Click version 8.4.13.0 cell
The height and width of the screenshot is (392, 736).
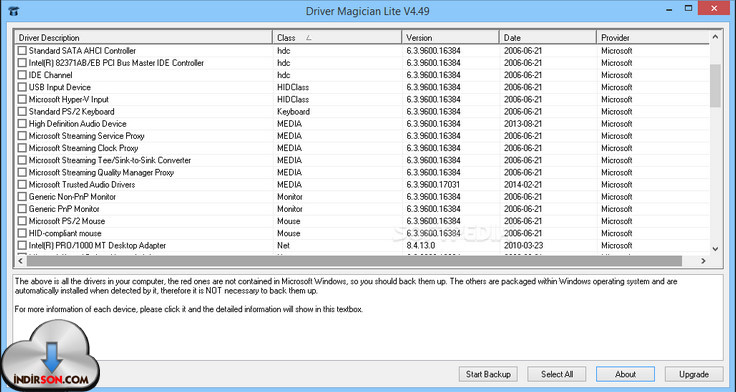click(x=421, y=246)
